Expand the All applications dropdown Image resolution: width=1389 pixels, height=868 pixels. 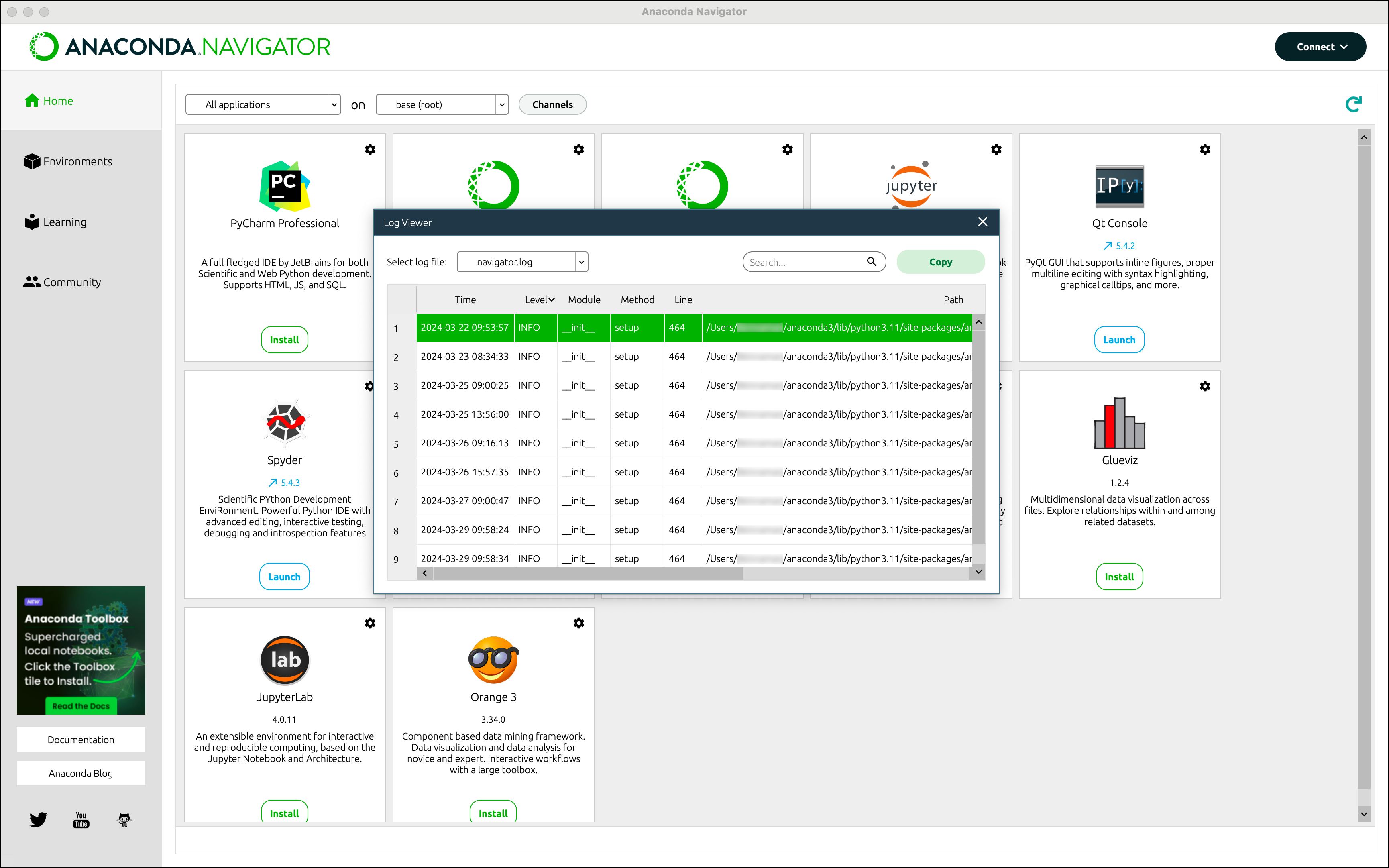pyautogui.click(x=263, y=104)
